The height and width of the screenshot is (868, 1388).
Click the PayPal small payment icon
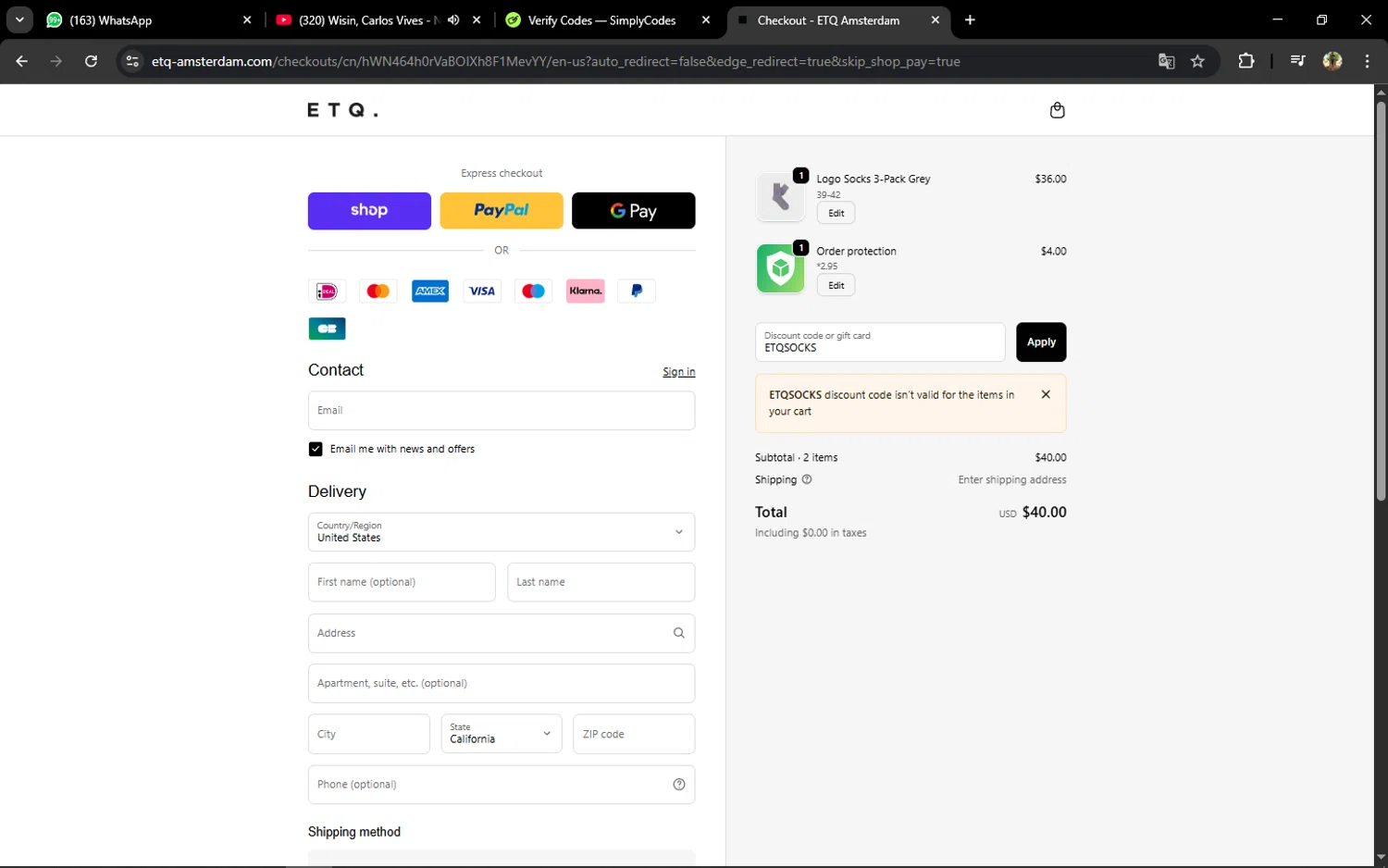tap(637, 291)
